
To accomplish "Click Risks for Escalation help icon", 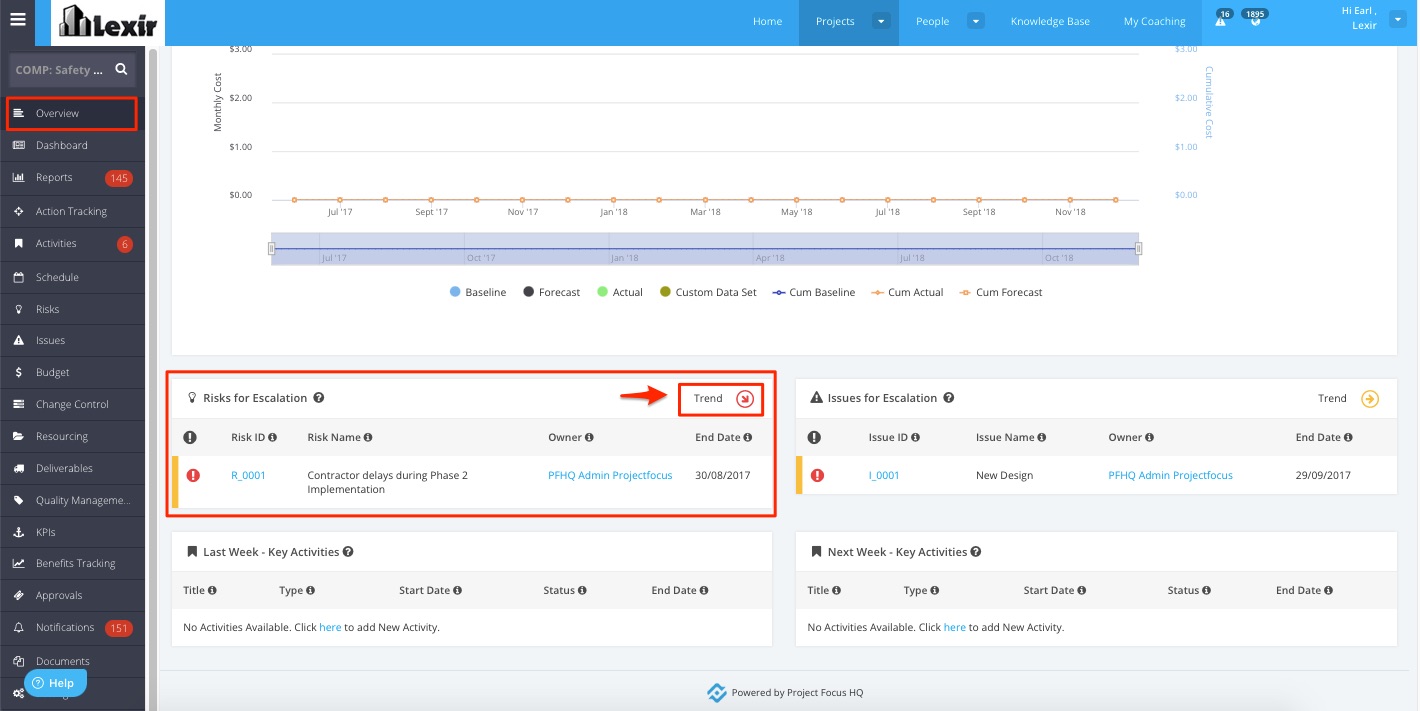I will 319,398.
